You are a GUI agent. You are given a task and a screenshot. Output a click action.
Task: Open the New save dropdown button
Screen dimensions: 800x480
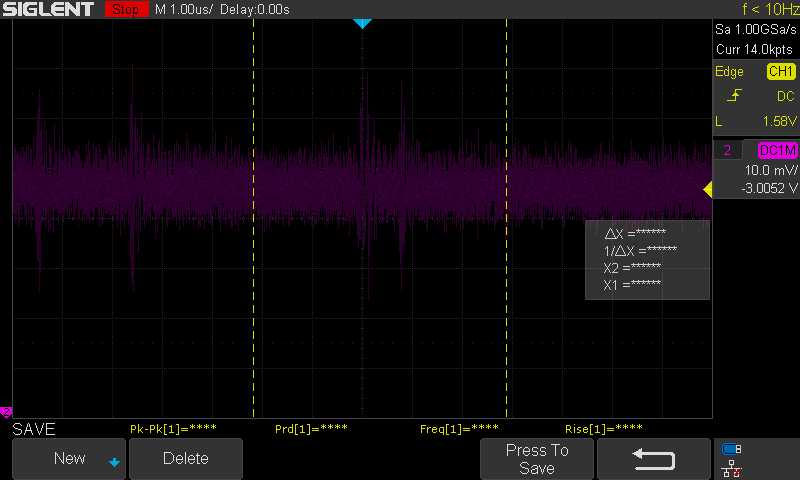tap(69, 459)
